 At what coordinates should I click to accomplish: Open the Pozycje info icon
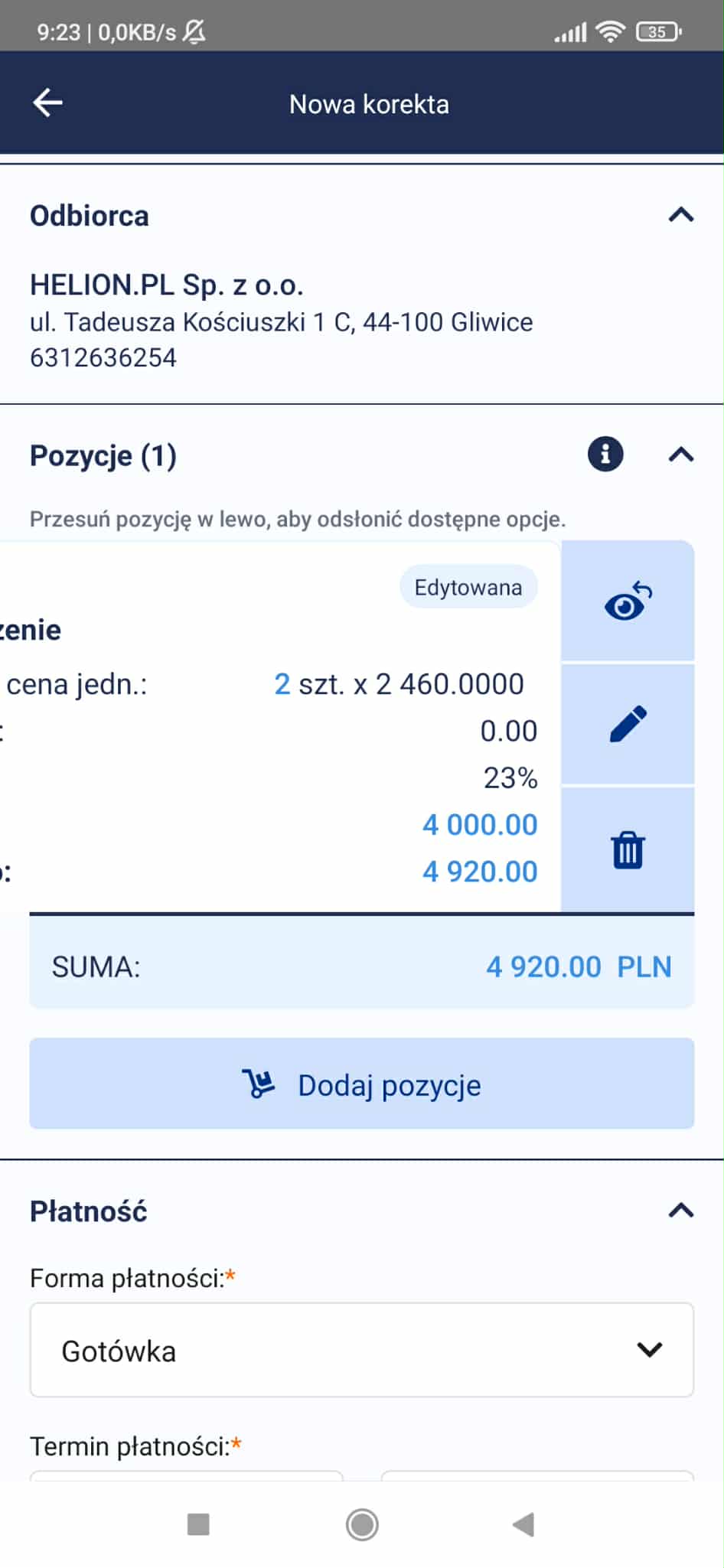tap(605, 455)
